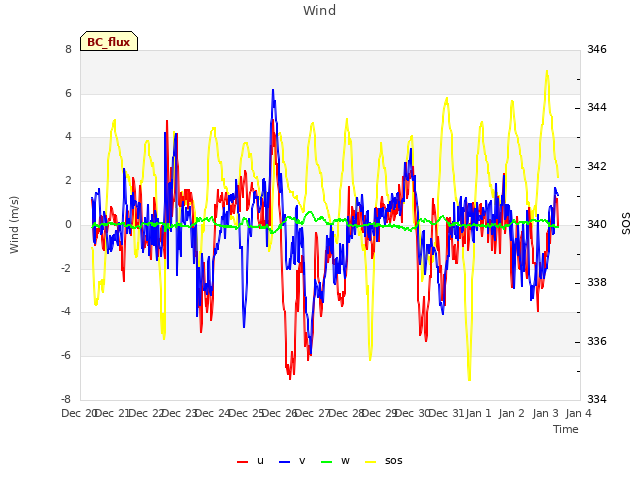Click the yellow sos legend color marker
640x480 pixels.
pyautogui.click(x=371, y=462)
